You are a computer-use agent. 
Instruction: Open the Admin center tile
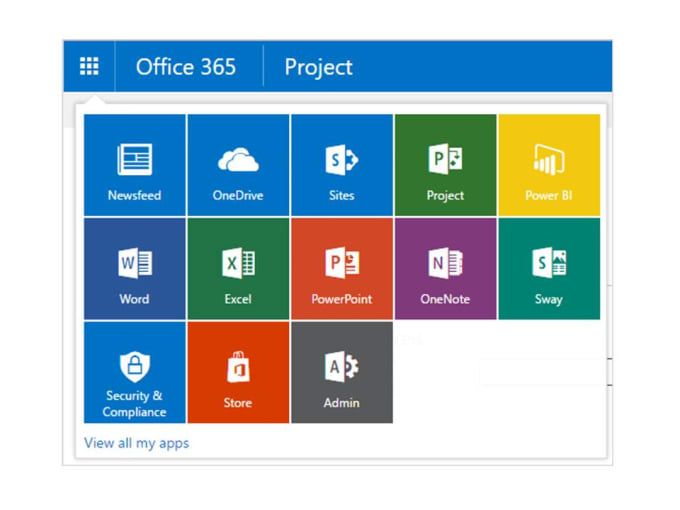[x=342, y=373]
